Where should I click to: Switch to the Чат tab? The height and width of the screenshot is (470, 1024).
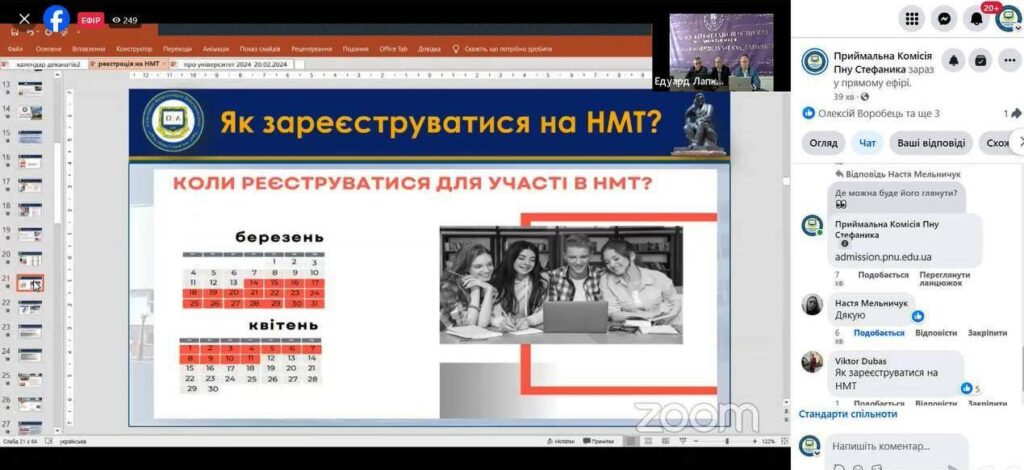pyautogui.click(x=867, y=143)
